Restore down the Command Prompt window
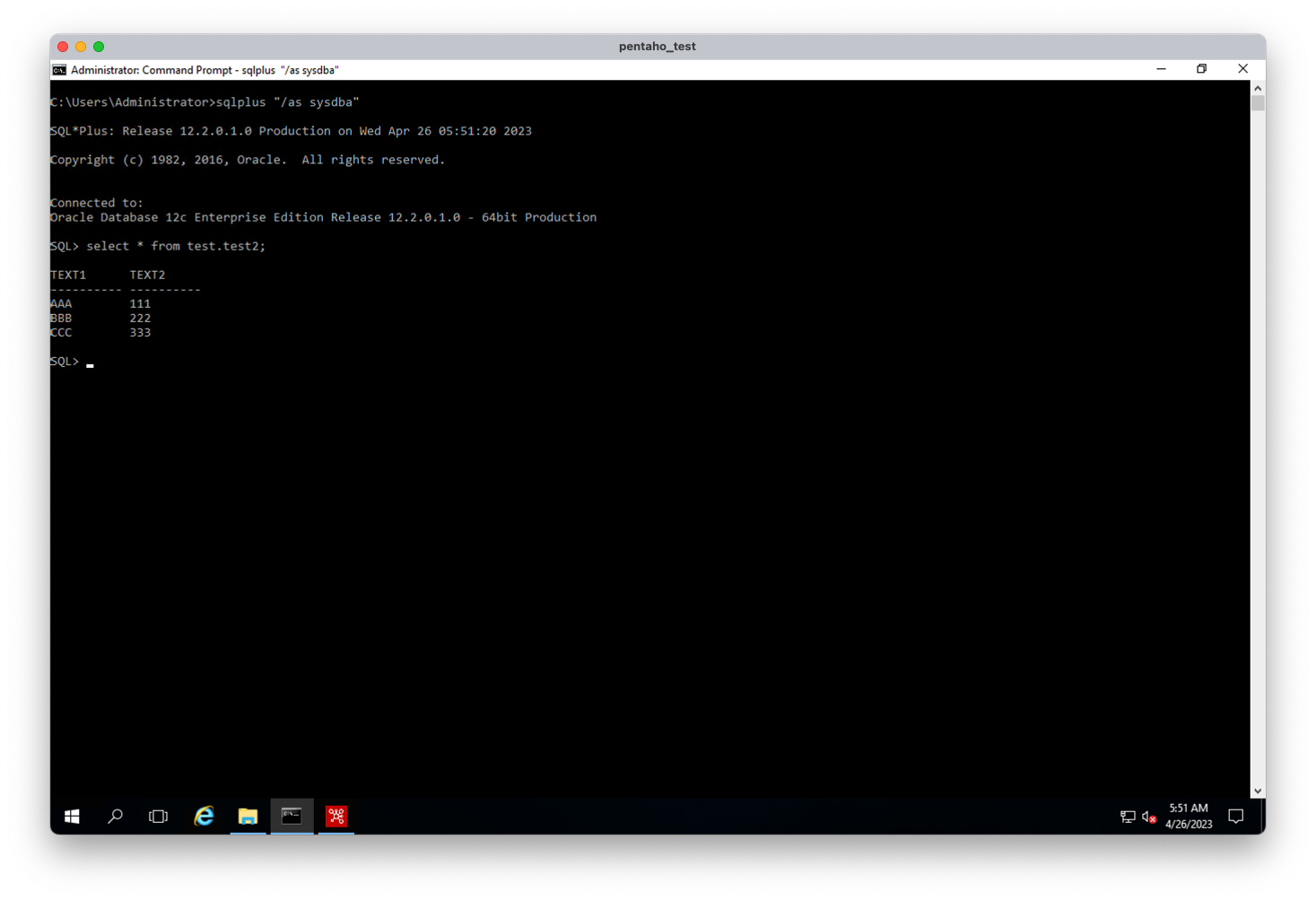 (1202, 69)
